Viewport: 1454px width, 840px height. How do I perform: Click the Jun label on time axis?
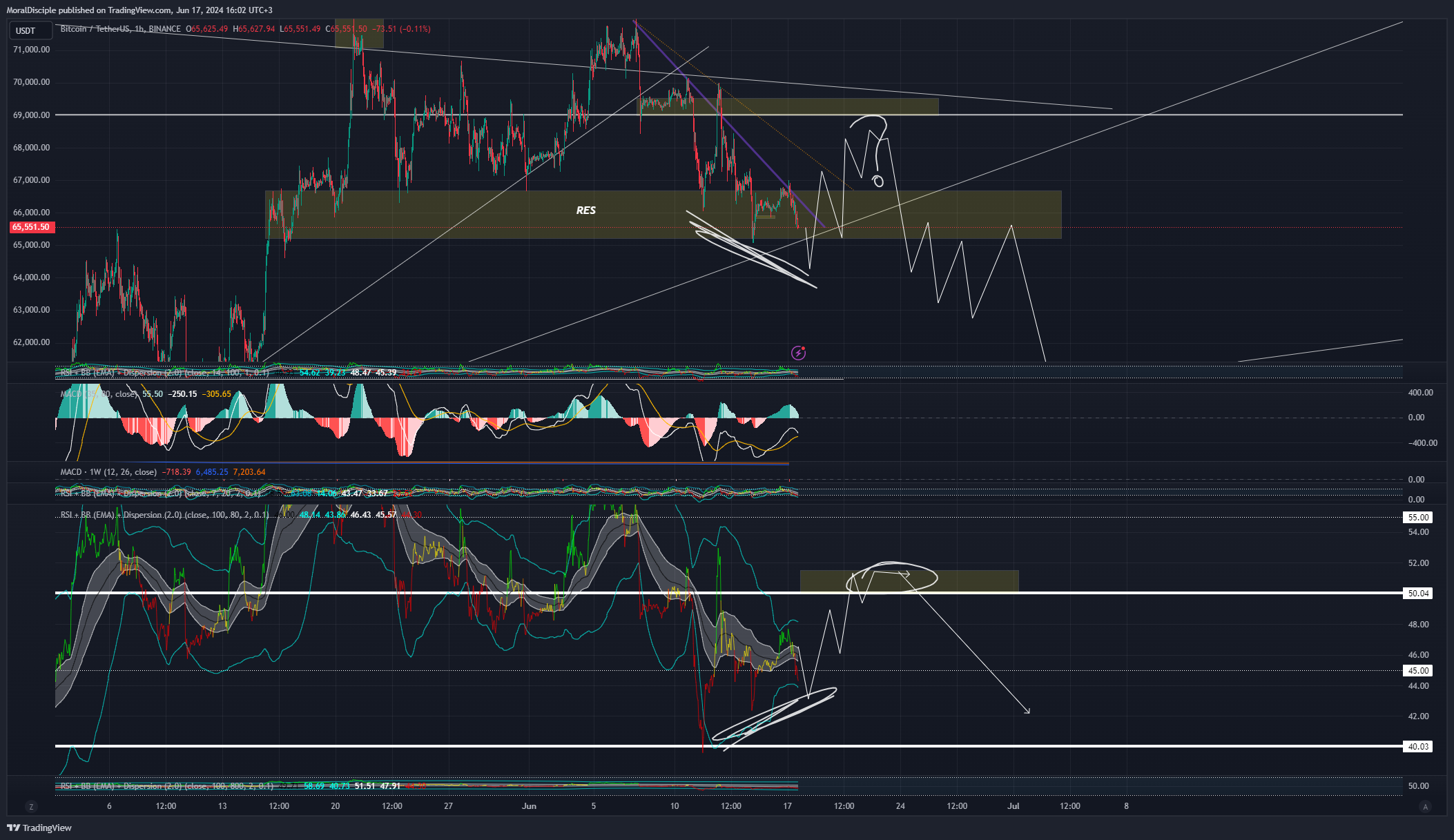coord(529,806)
